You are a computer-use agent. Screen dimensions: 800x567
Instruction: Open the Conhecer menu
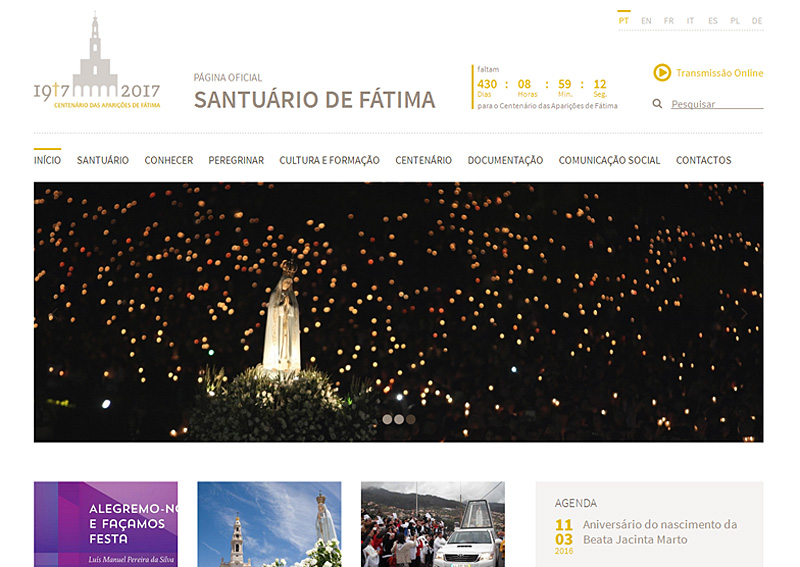tap(169, 160)
